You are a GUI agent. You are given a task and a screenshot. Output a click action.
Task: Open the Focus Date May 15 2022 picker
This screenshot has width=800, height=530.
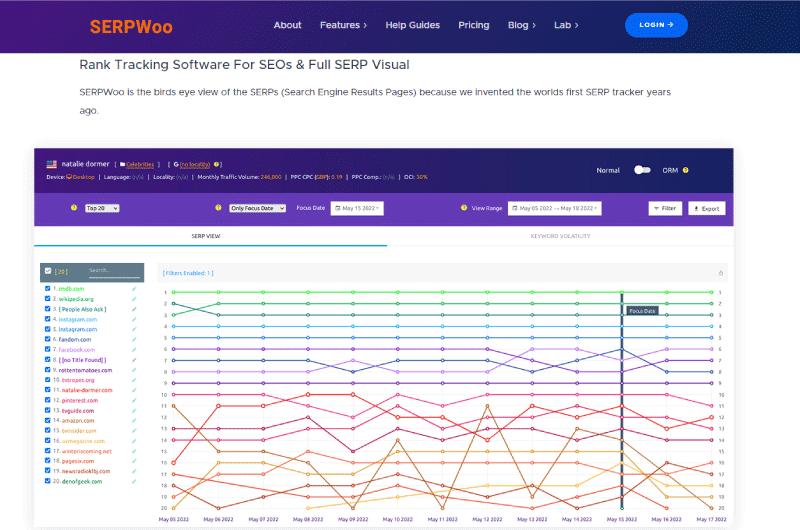pos(357,208)
